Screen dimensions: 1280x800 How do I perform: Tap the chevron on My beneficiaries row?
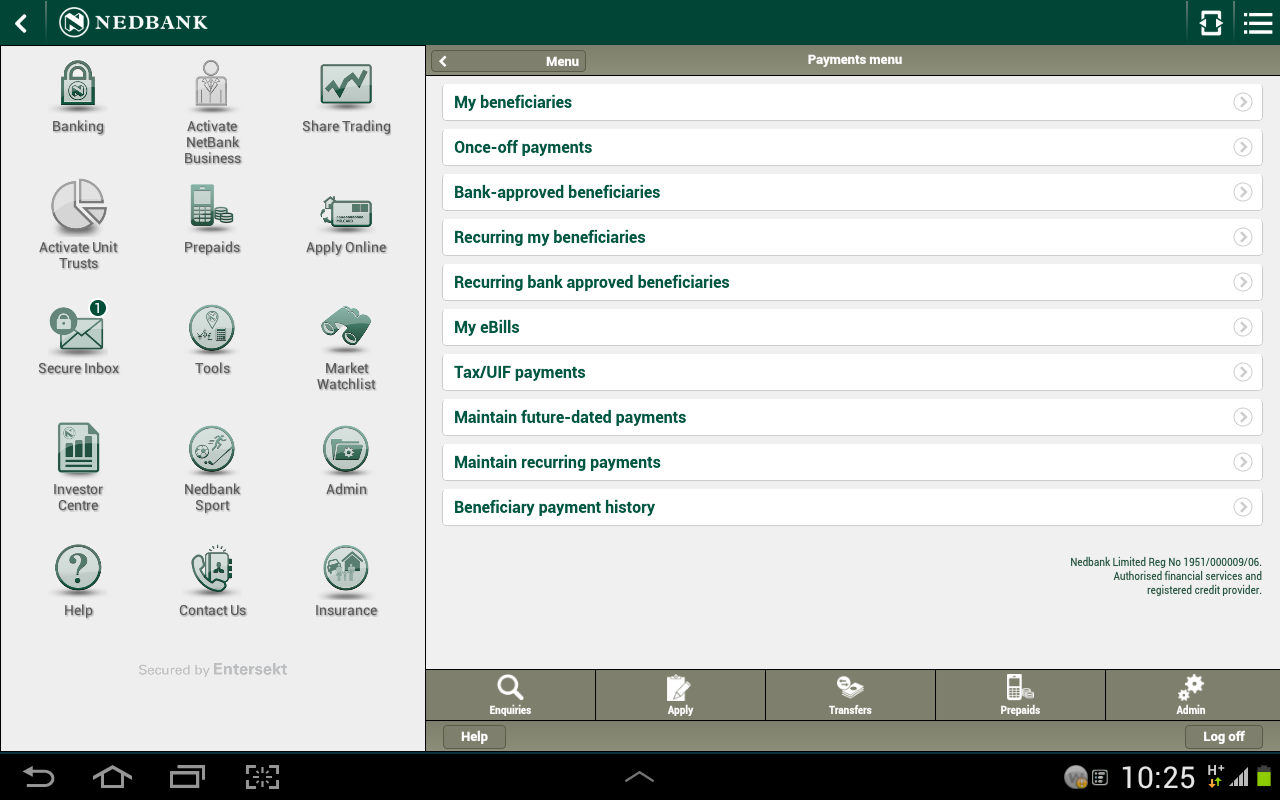[x=1243, y=102]
